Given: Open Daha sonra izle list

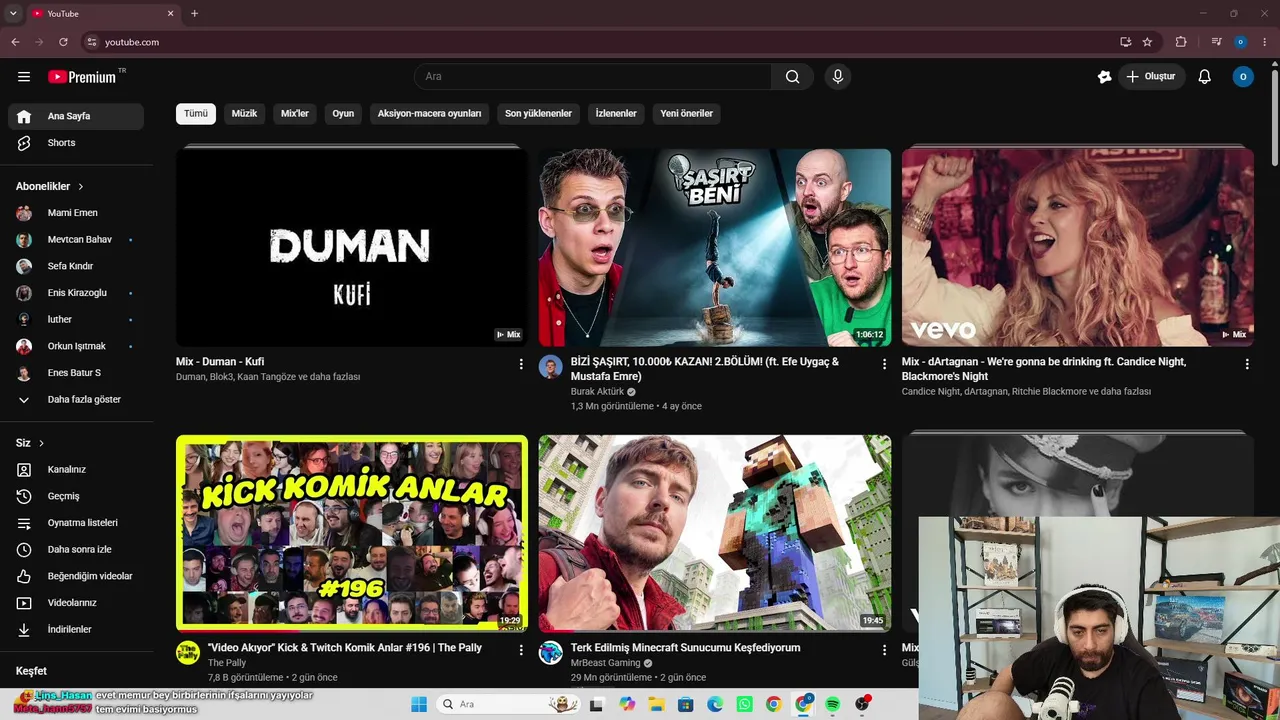Looking at the screenshot, I should (76, 550).
